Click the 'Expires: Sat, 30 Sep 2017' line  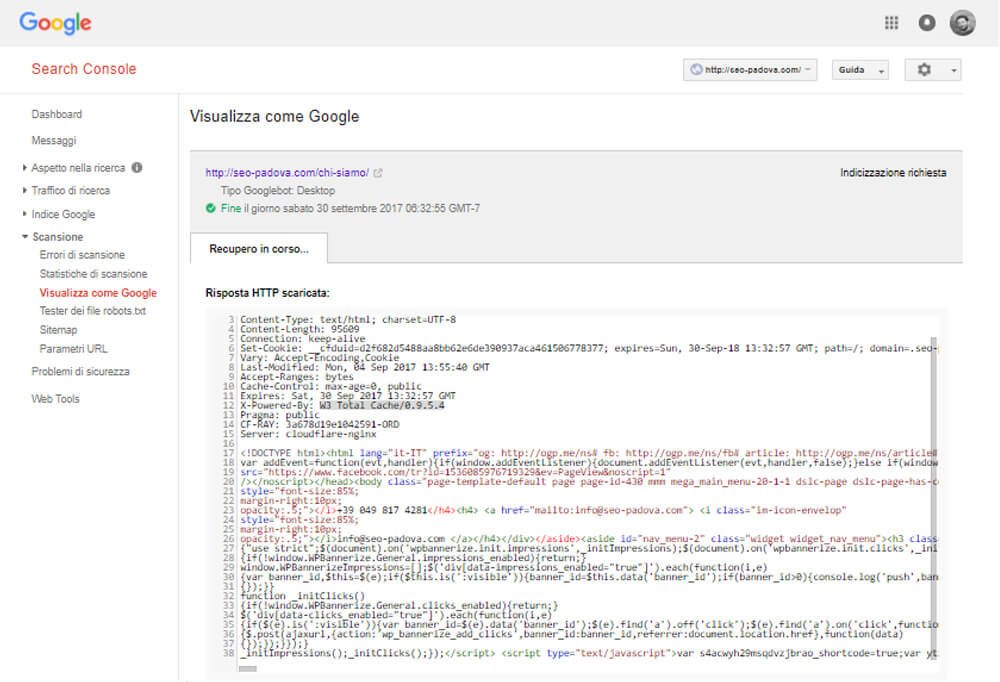tap(348, 396)
